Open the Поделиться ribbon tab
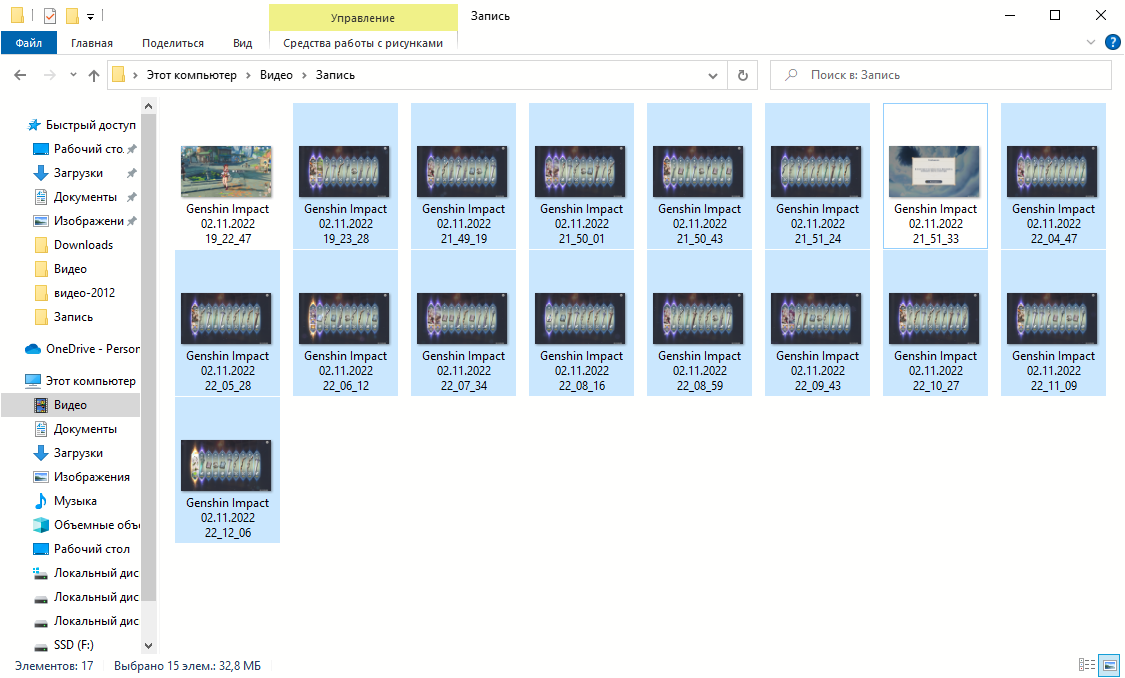This screenshot has width=1125, height=678. point(173,43)
